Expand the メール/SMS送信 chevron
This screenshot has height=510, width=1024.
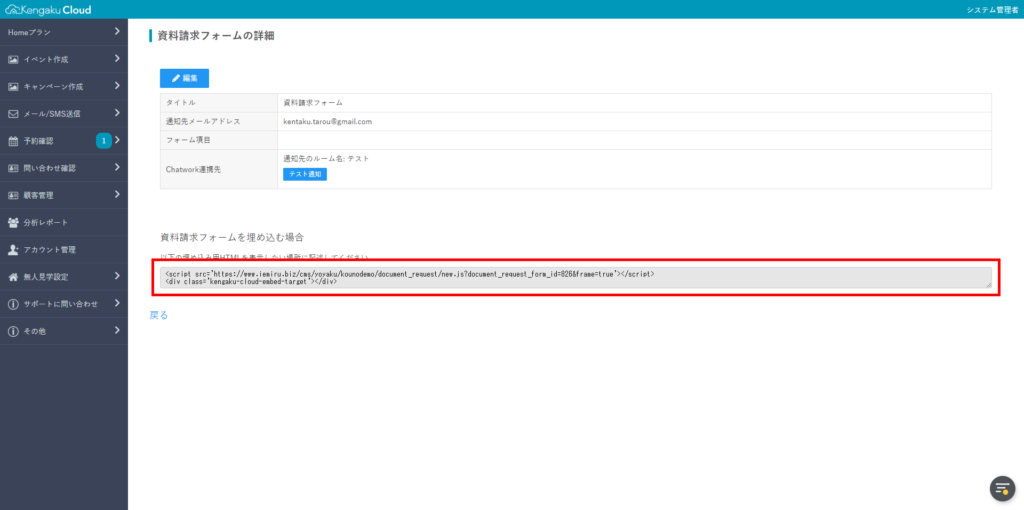click(x=117, y=113)
